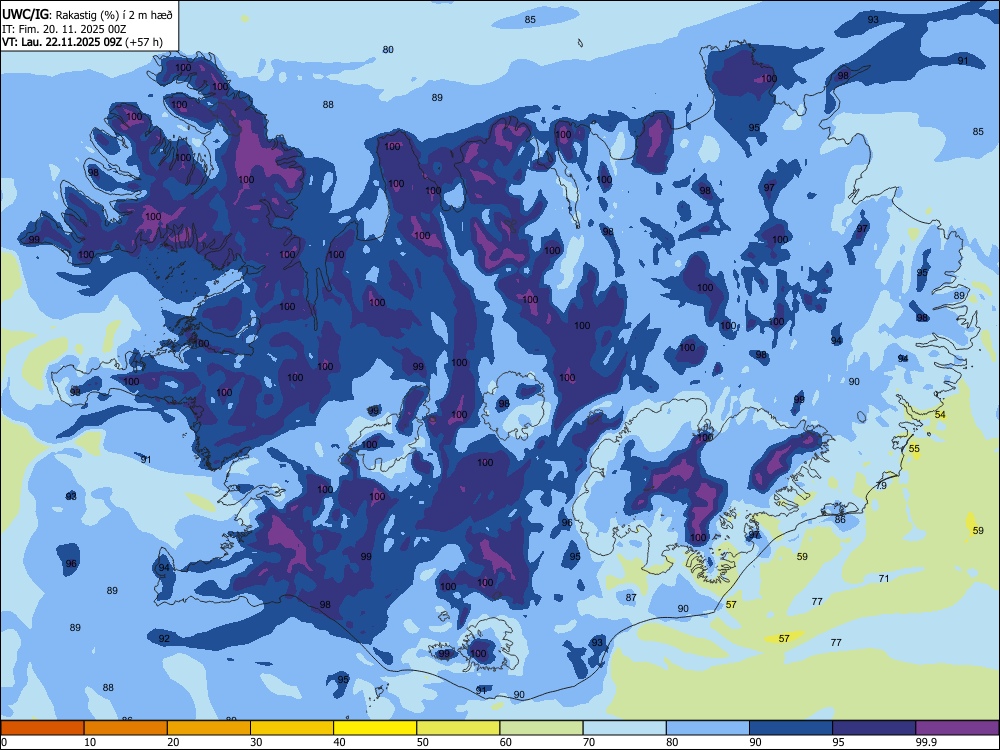Click the '50' legend scale label
The image size is (1000, 750).
click(x=422, y=742)
